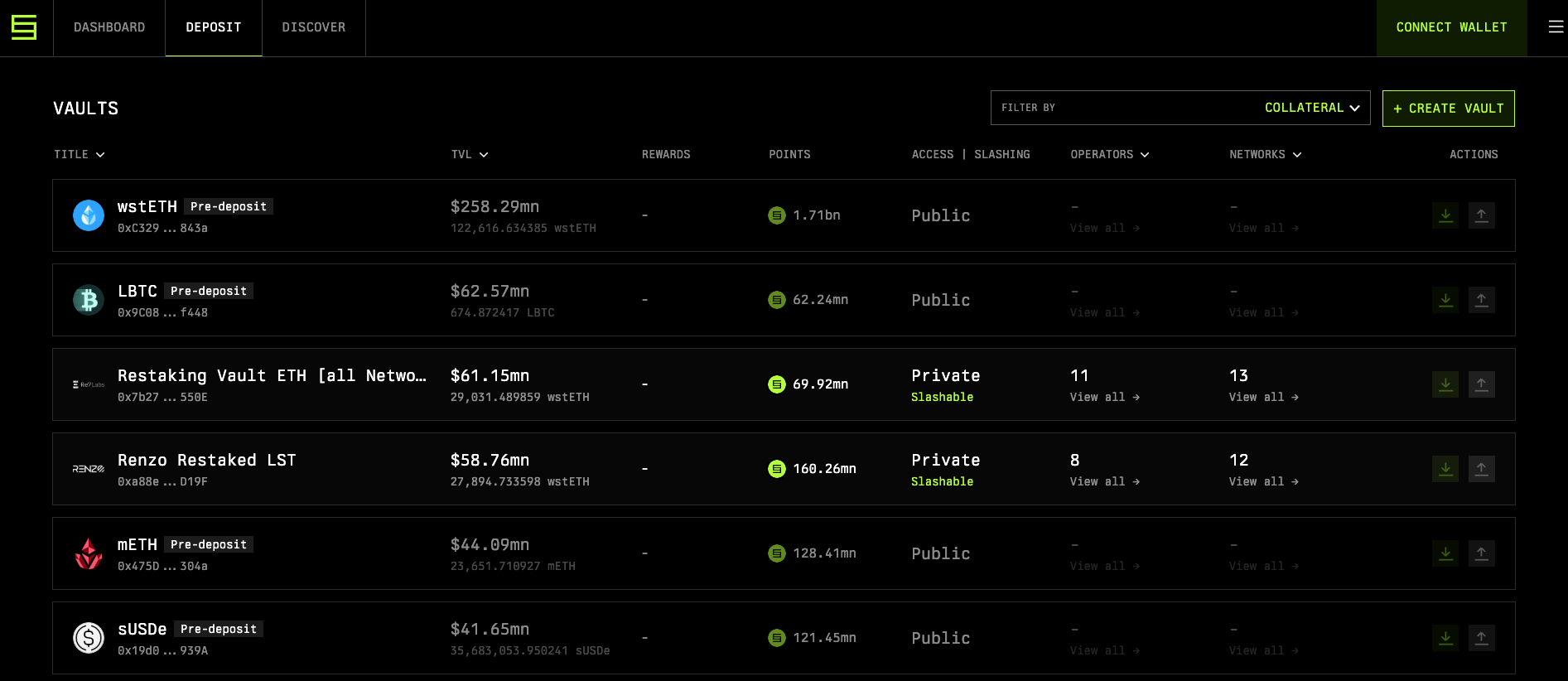Click deposit icon for Renzo Restaked LST
Screen dimensions: 1568x681
(1445, 469)
